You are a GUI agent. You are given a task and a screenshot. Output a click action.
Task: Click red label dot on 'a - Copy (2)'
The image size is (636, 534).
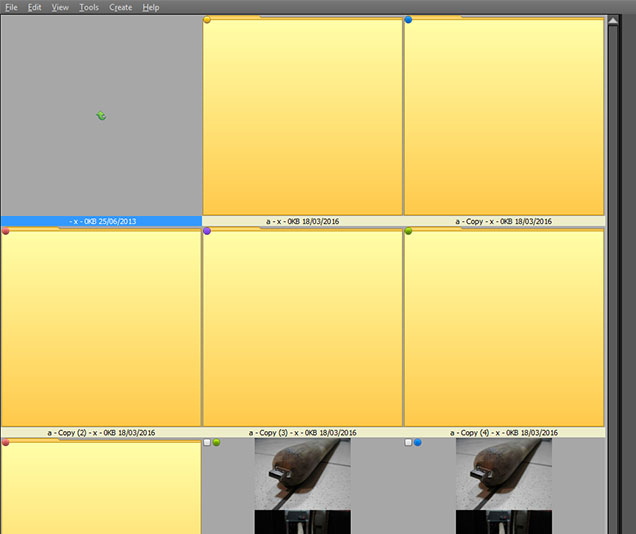point(6,231)
